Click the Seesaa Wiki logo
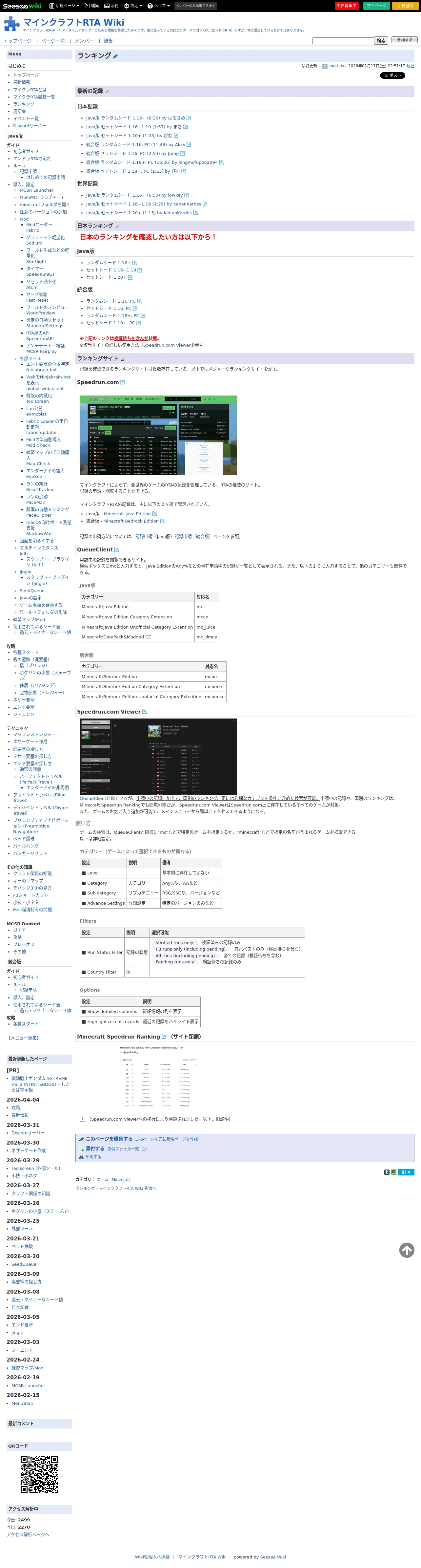Image resolution: width=421 pixels, height=1568 pixels. 22,6
